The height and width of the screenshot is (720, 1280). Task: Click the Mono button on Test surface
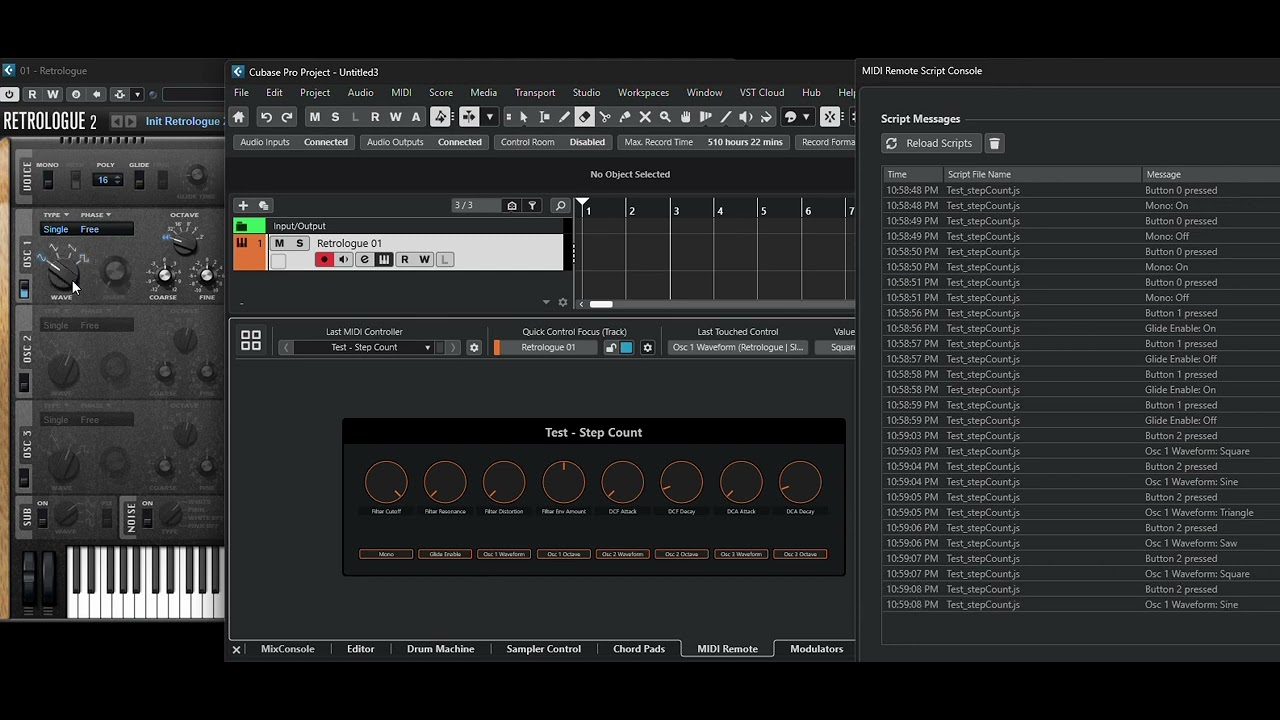pyautogui.click(x=386, y=554)
